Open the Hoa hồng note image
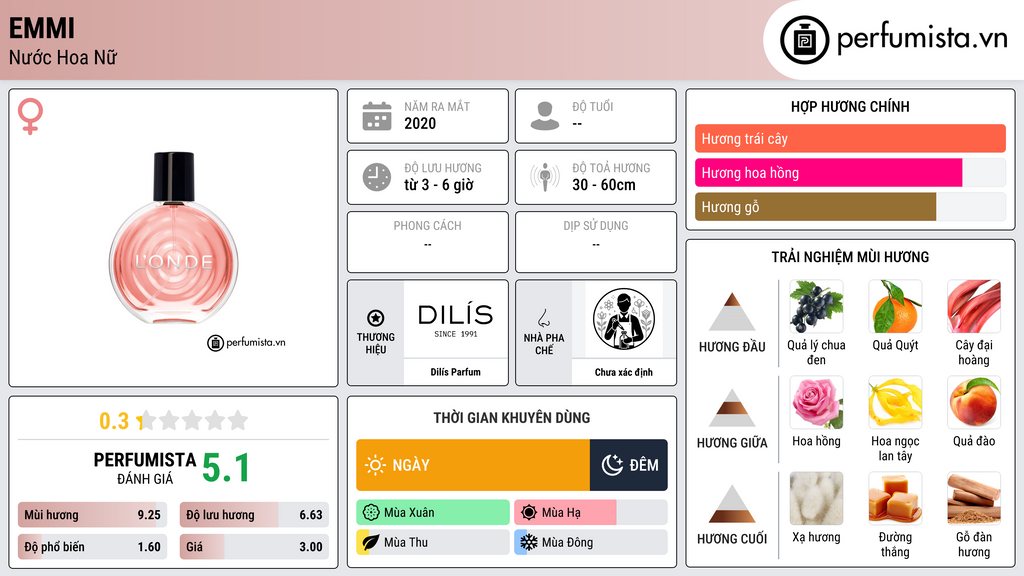 coord(816,403)
